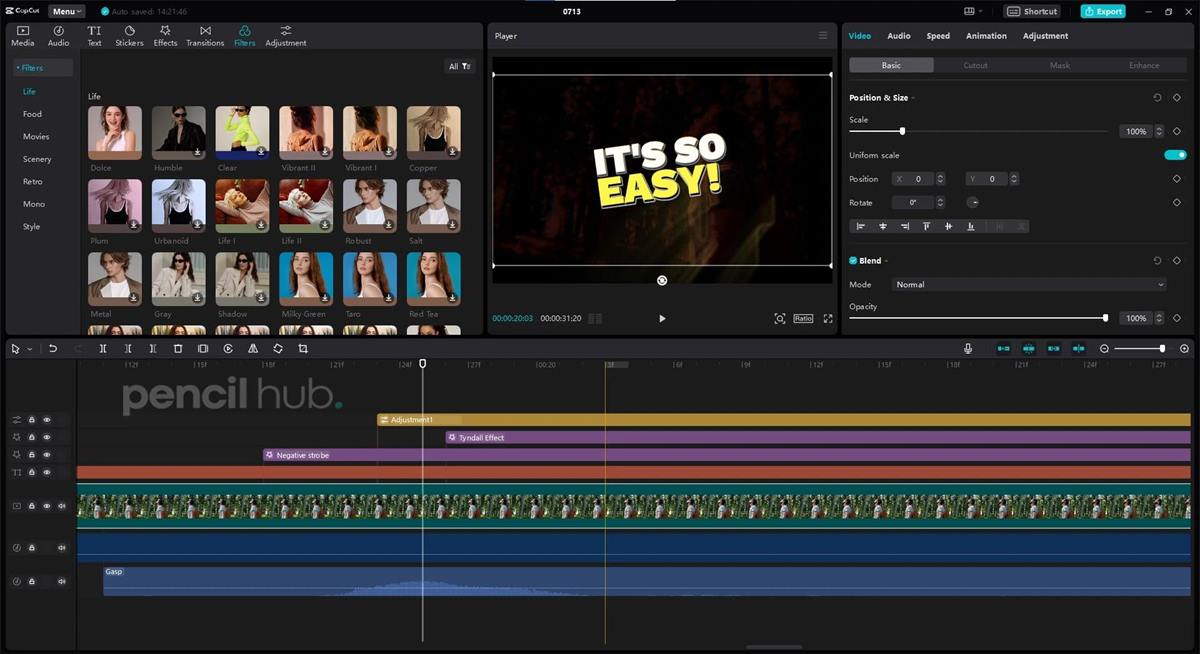Open the Stickers panel
1200x654 pixels.
(129, 36)
